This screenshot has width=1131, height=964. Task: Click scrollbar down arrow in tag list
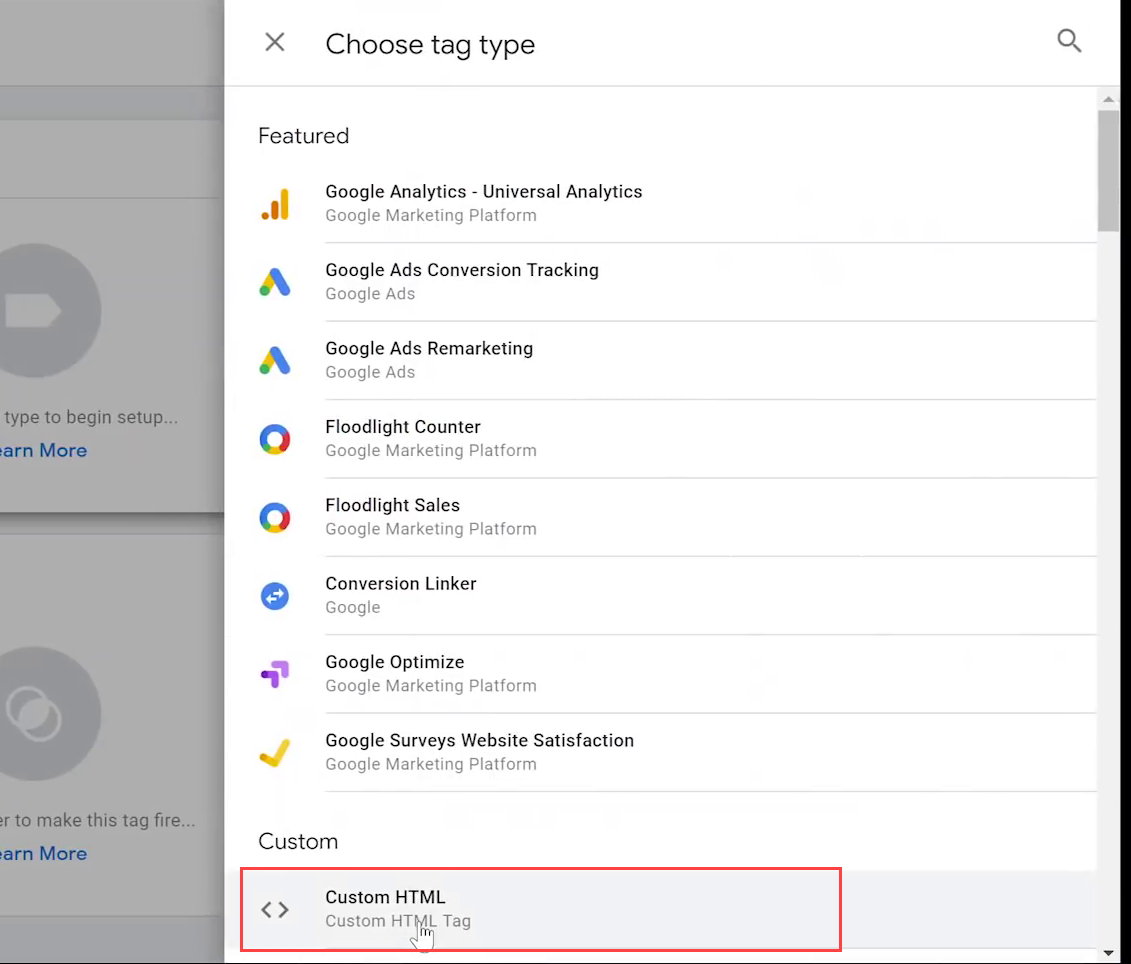pyautogui.click(x=1109, y=953)
